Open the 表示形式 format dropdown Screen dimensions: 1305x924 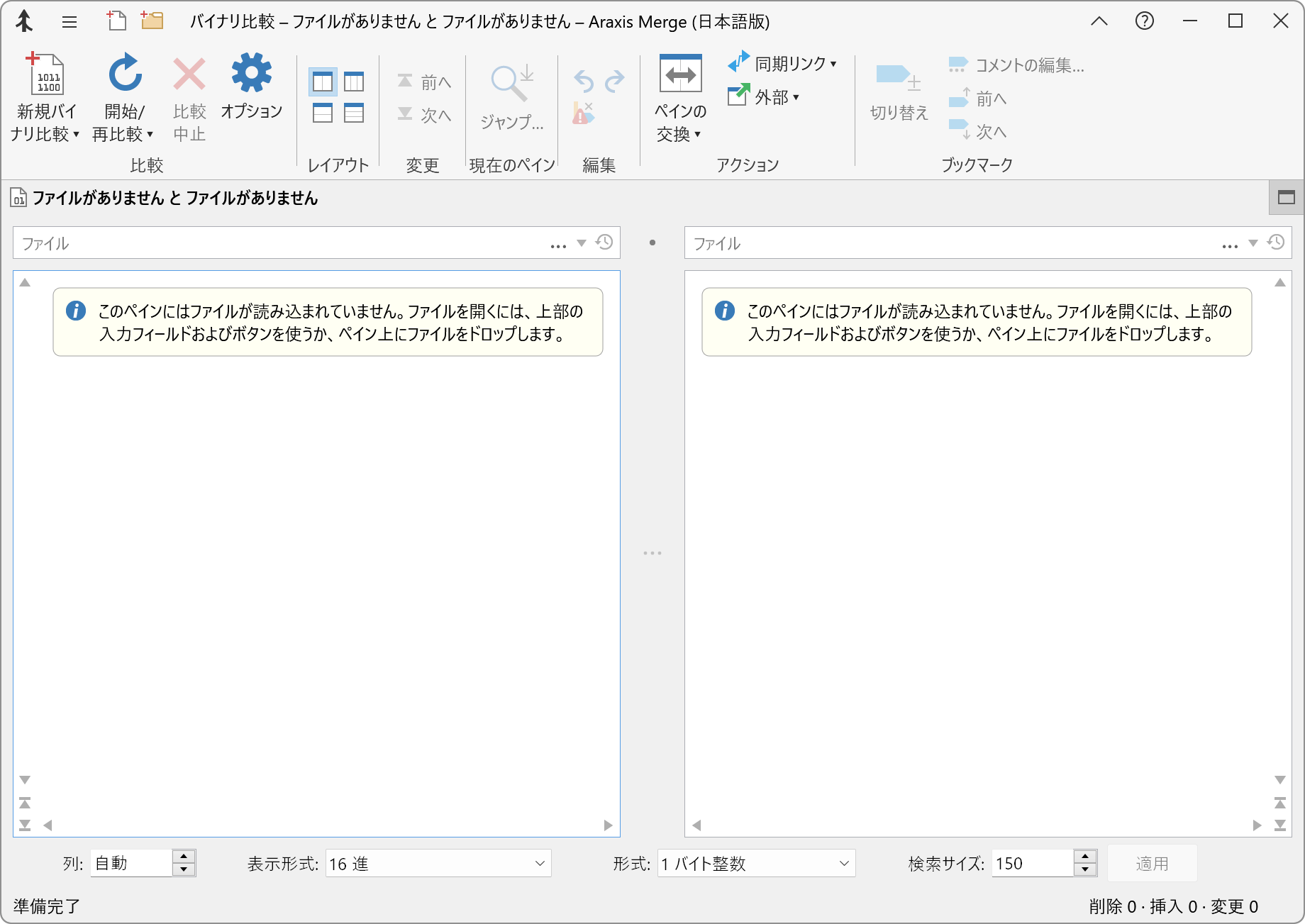[x=437, y=864]
